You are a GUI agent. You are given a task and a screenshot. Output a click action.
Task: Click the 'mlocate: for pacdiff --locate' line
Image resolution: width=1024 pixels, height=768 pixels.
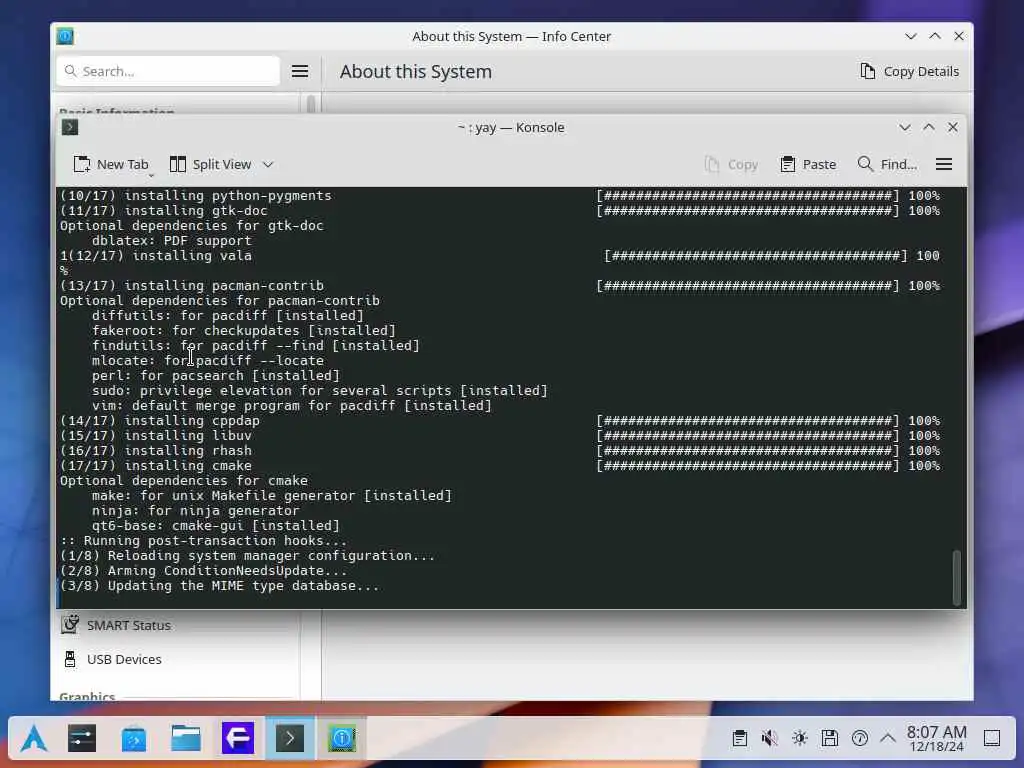coord(208,360)
